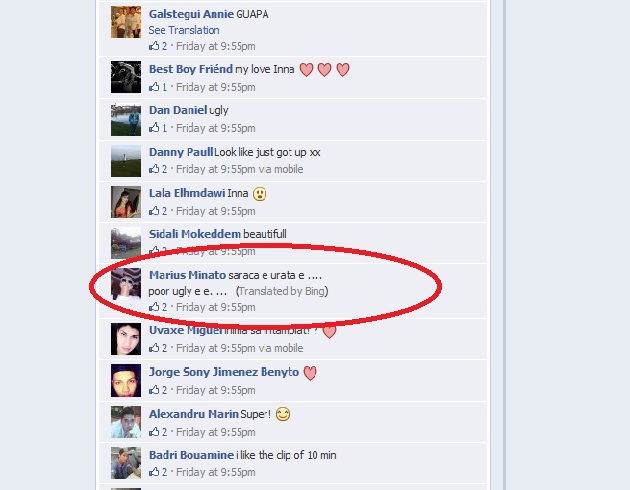Image resolution: width=630 pixels, height=490 pixels.
Task: Open Marius Minato's profile name link
Action: (x=187, y=275)
